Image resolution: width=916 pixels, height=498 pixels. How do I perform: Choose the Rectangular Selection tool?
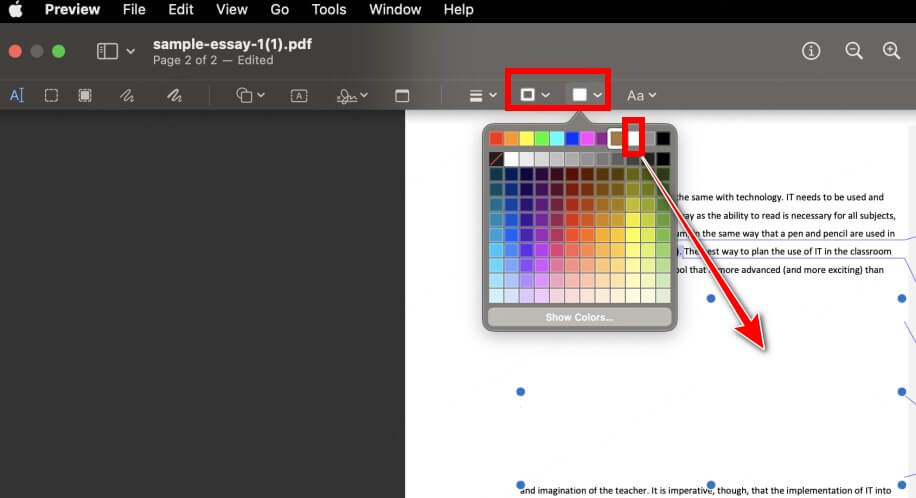click(51, 95)
